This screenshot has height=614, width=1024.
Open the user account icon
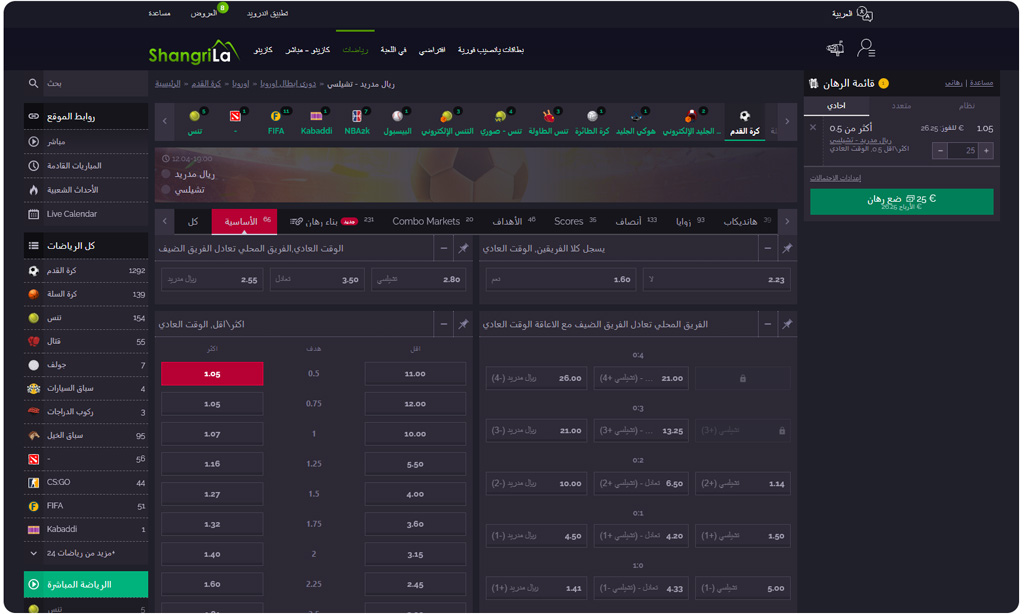coord(866,48)
